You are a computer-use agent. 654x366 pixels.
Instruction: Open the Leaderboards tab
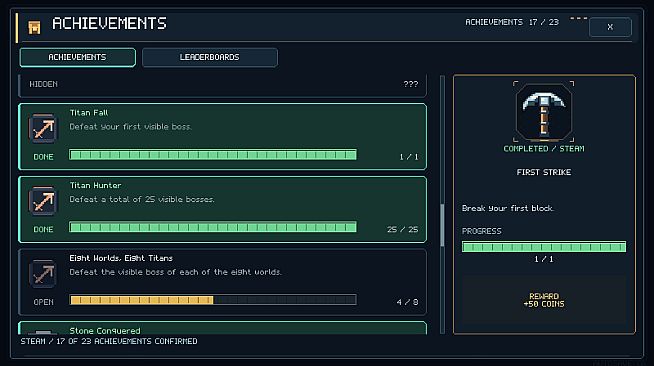(x=210, y=57)
